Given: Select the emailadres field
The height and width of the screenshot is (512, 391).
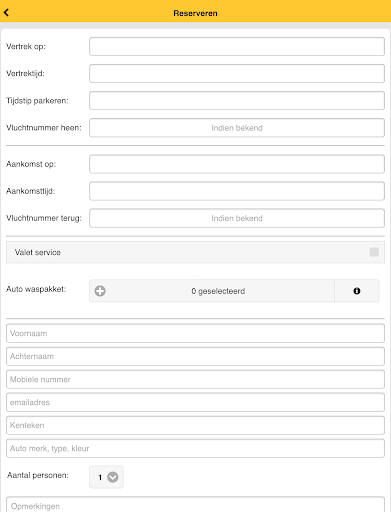Looking at the screenshot, I should (x=195, y=402).
